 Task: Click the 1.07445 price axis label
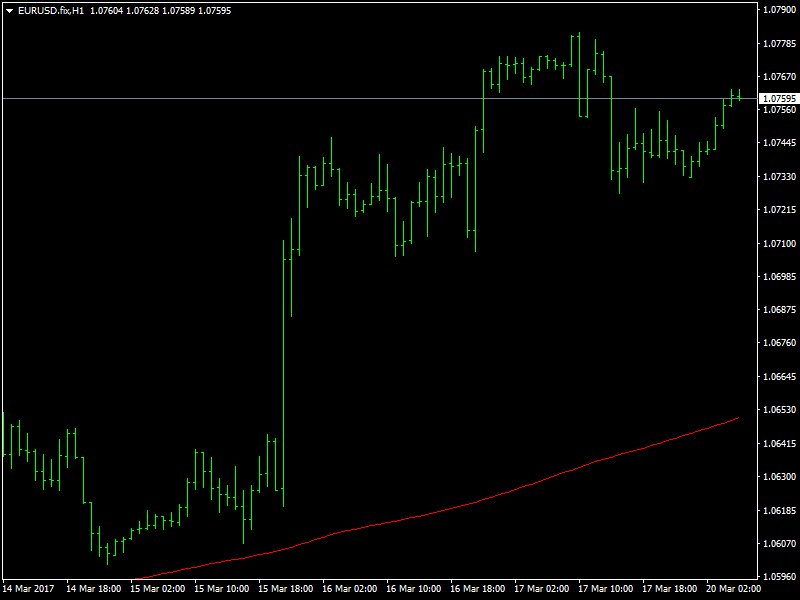pyautogui.click(x=779, y=142)
